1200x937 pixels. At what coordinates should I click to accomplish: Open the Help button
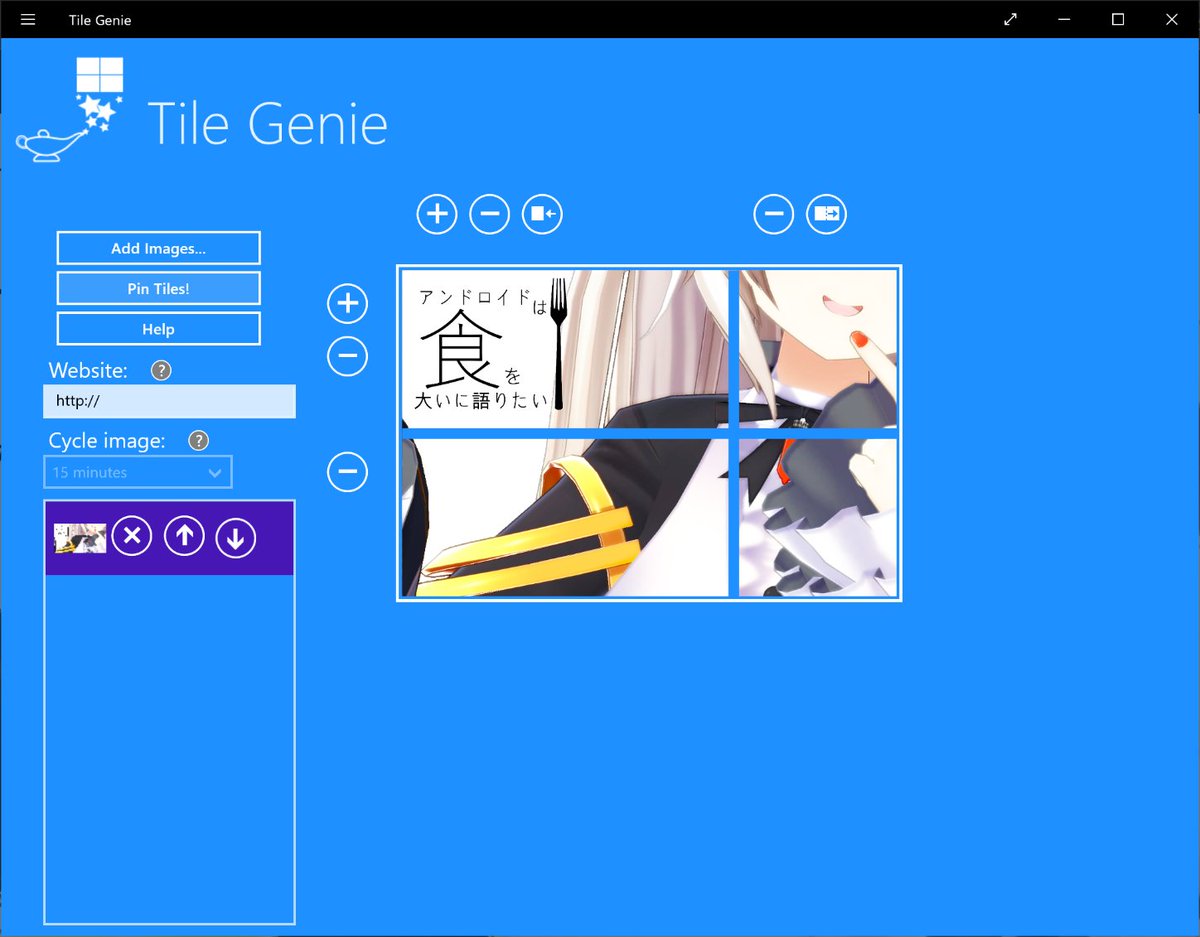click(x=159, y=329)
